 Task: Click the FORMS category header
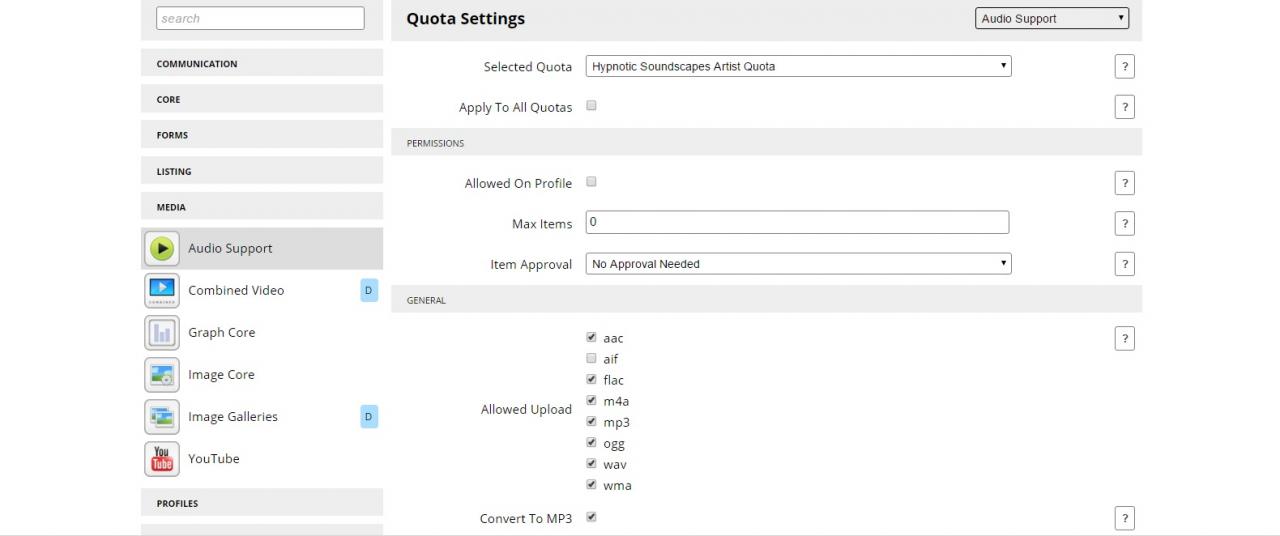tap(262, 135)
